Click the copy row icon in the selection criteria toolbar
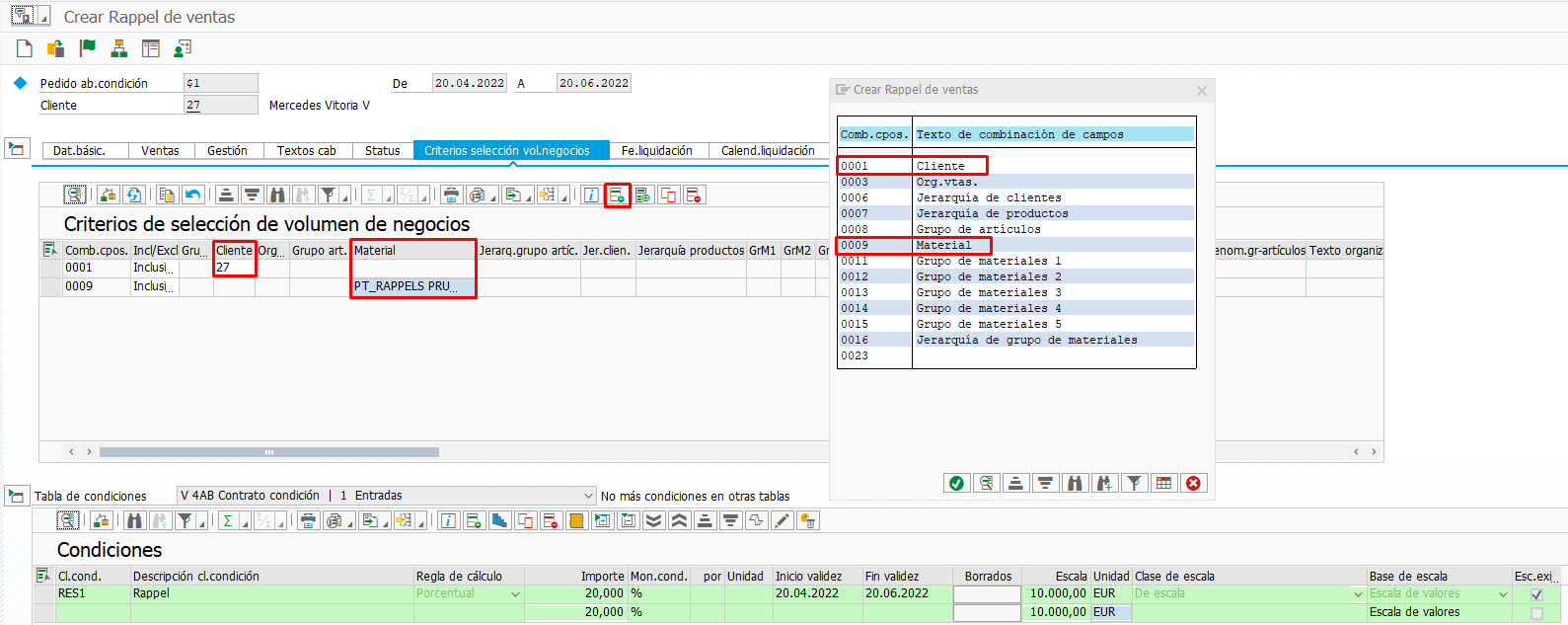 [x=668, y=195]
